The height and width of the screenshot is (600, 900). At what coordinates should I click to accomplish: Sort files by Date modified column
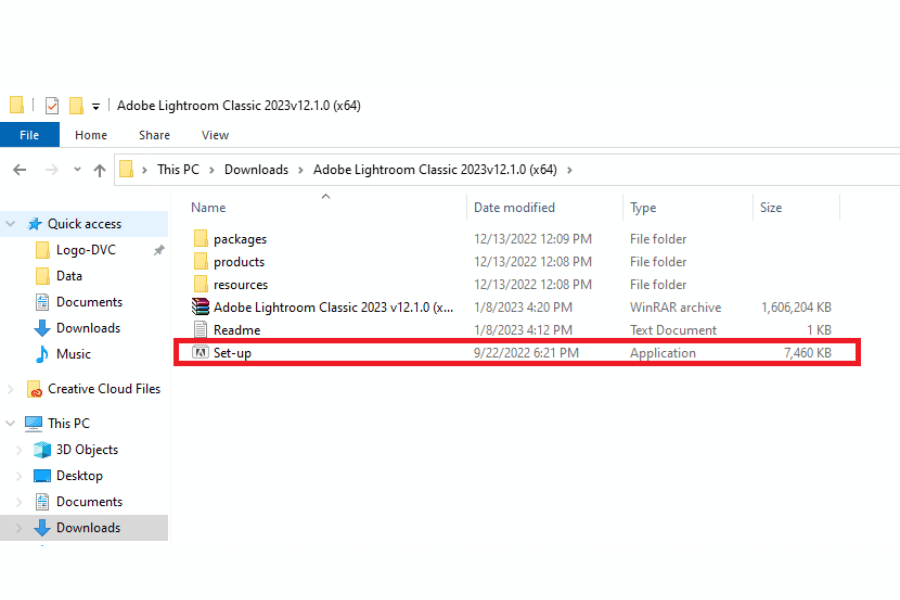pos(514,208)
